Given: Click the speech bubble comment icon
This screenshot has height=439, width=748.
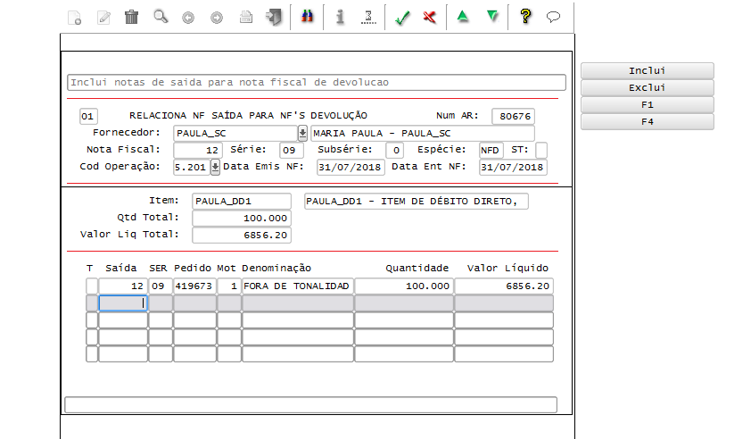Looking at the screenshot, I should 553,17.
